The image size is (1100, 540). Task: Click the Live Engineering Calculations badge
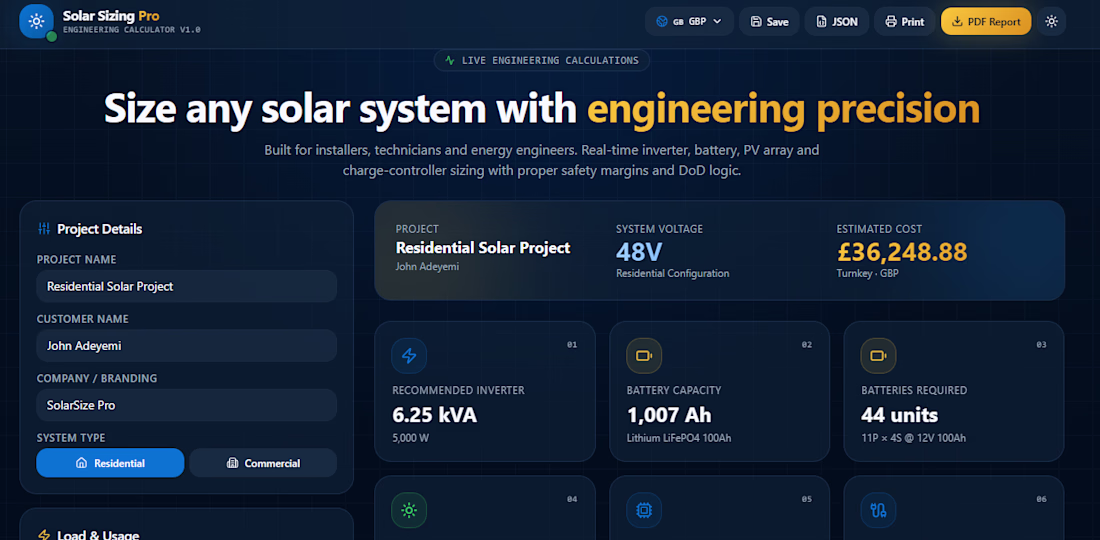(x=542, y=60)
